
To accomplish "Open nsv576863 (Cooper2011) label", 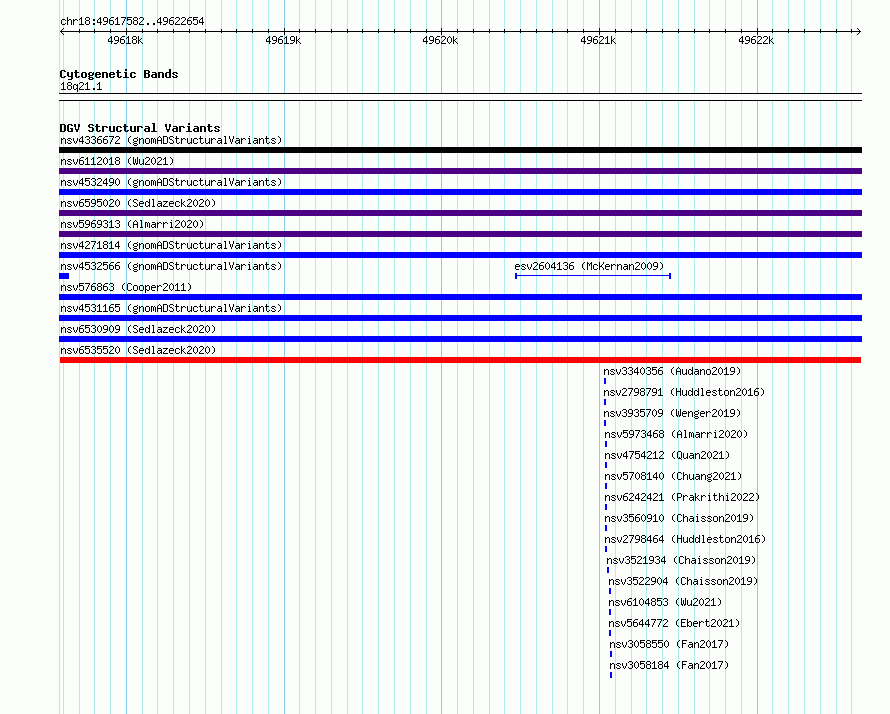I will coord(126,287).
